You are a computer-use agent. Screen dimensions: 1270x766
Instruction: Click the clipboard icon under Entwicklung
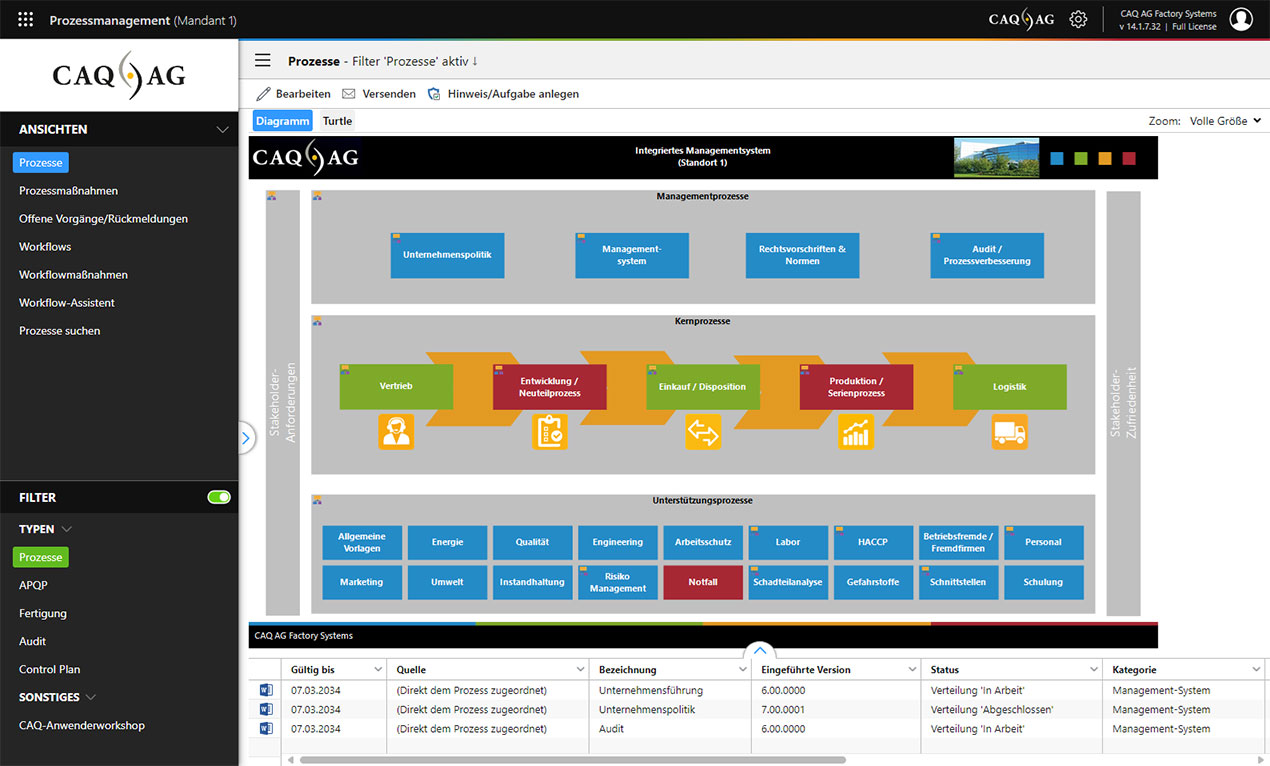(549, 432)
